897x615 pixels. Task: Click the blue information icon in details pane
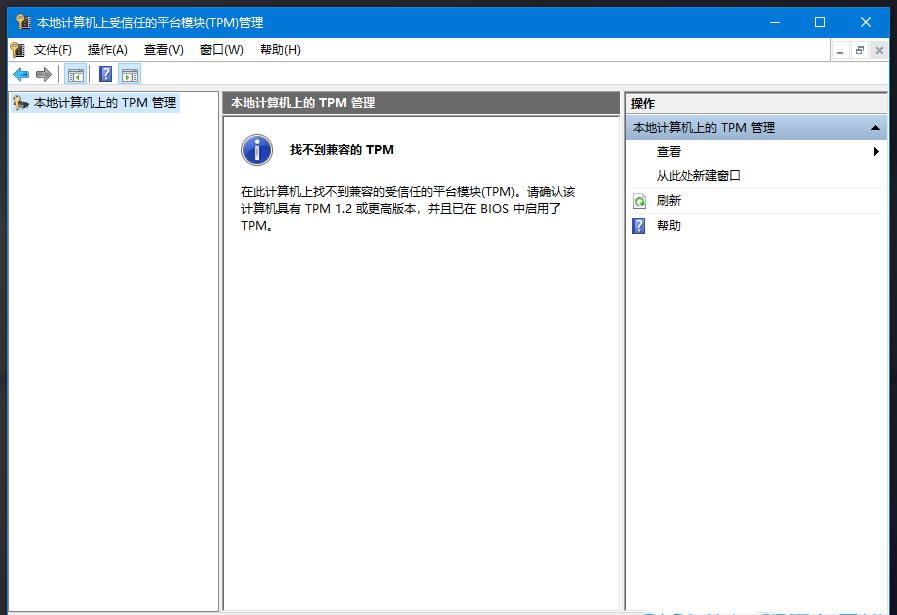click(258, 149)
